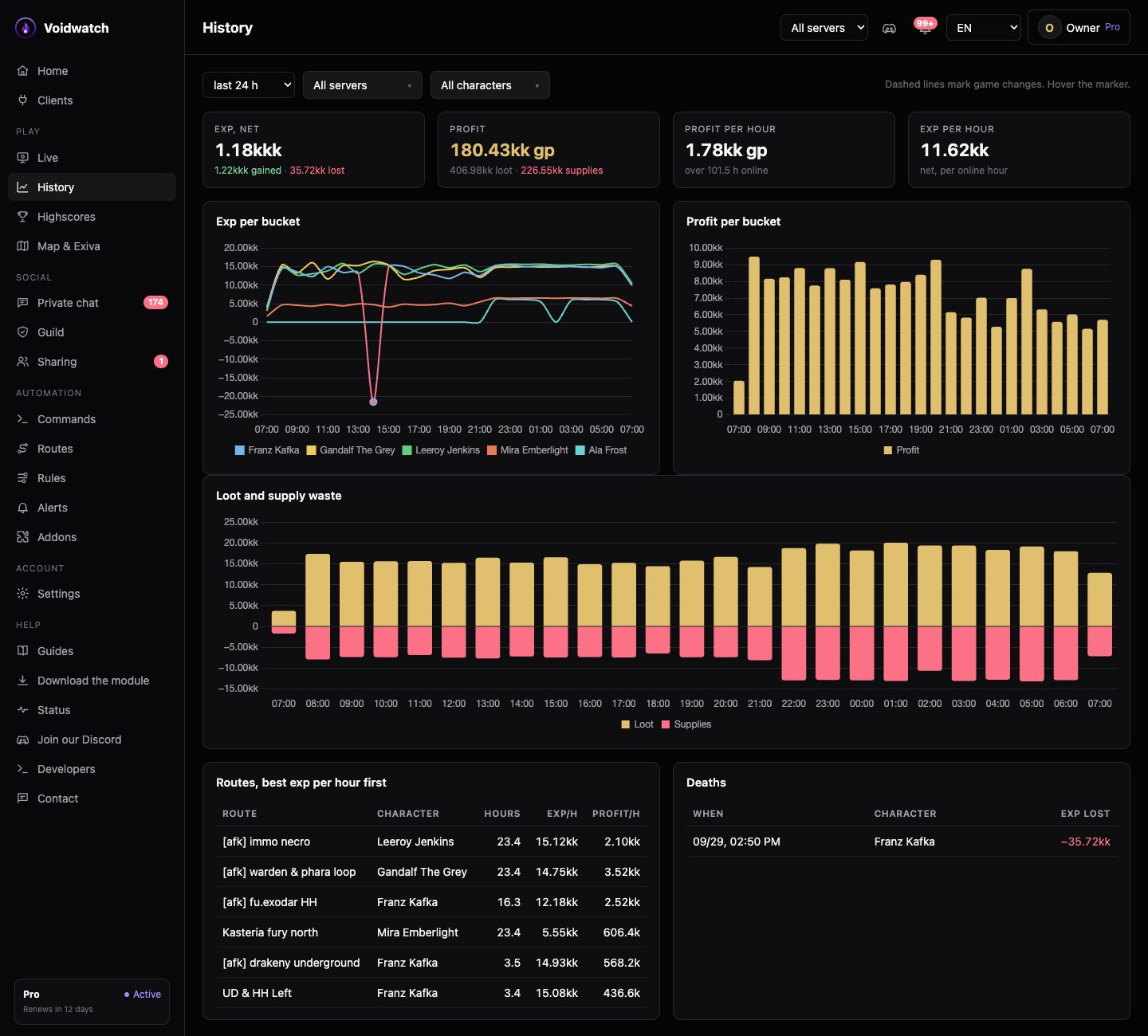
Task: Click the Pro plan Active card
Action: coord(92,1002)
